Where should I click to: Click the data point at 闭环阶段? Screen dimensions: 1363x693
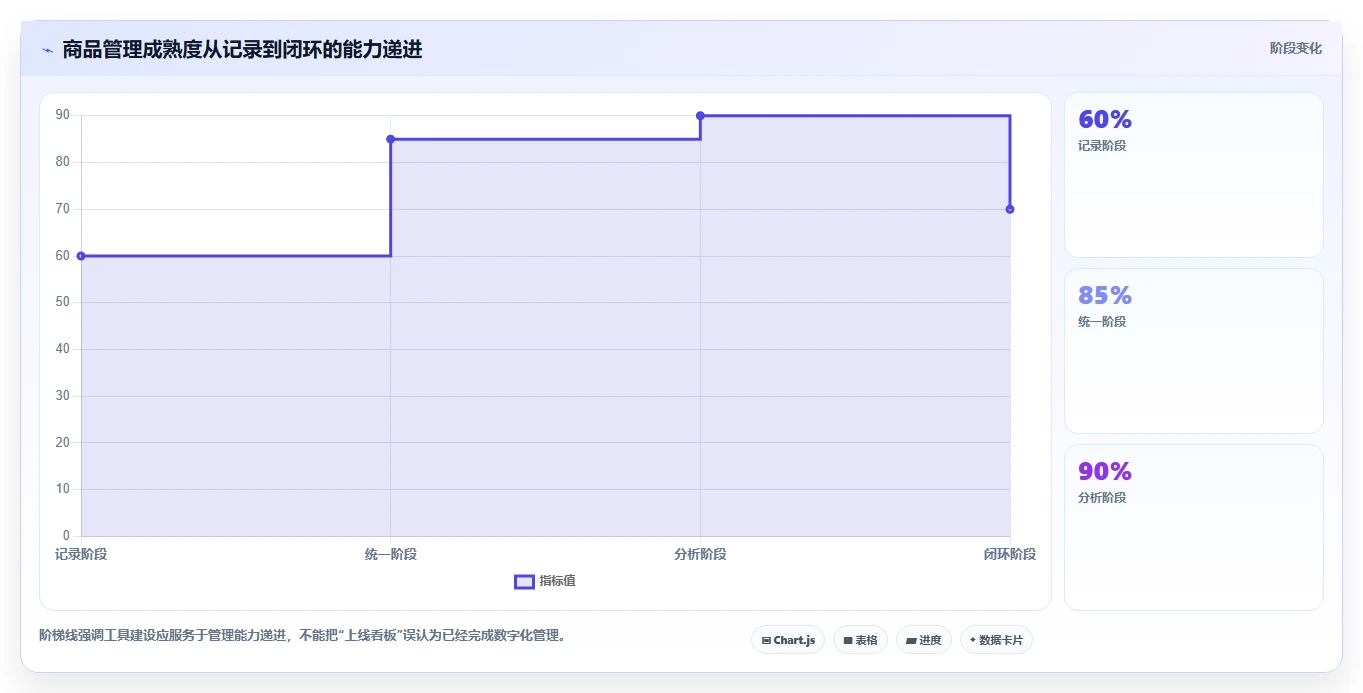pos(1010,209)
